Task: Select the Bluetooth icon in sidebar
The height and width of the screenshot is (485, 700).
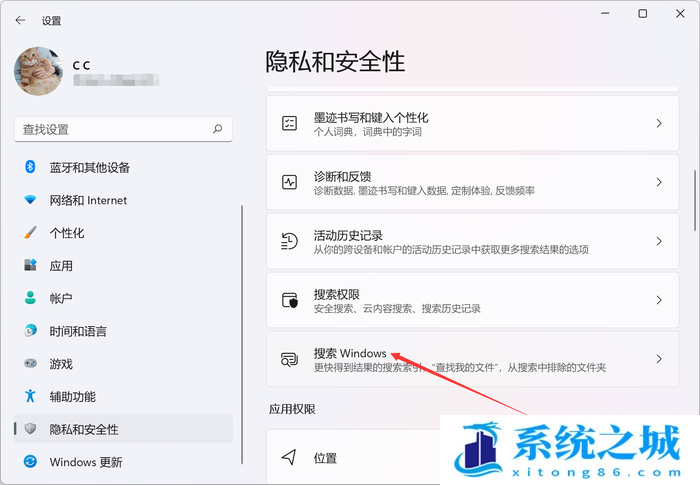Action: (x=30, y=167)
